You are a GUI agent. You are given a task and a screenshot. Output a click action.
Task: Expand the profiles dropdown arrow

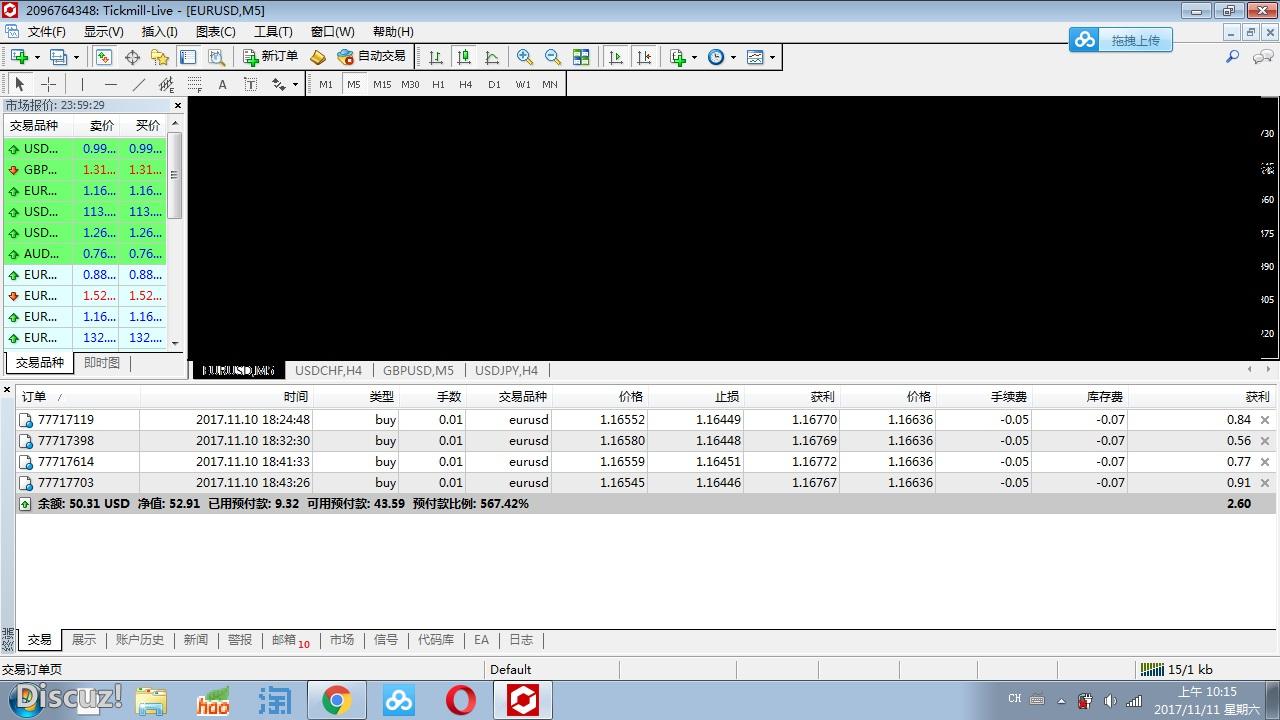(75, 57)
